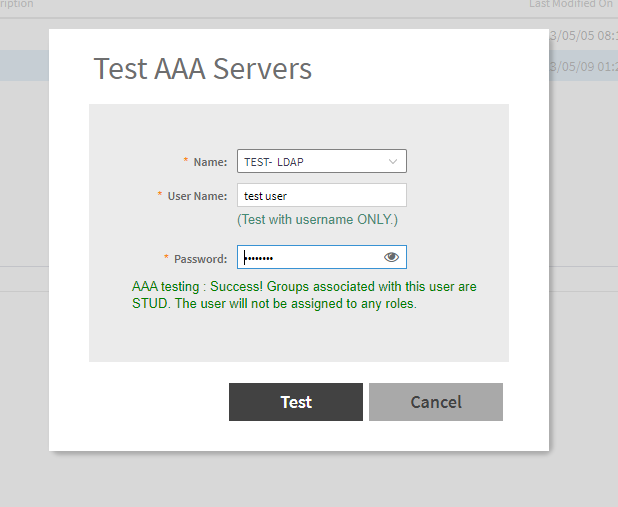Click the orange asterisk beside Name
618x507 pixels.
click(185, 161)
